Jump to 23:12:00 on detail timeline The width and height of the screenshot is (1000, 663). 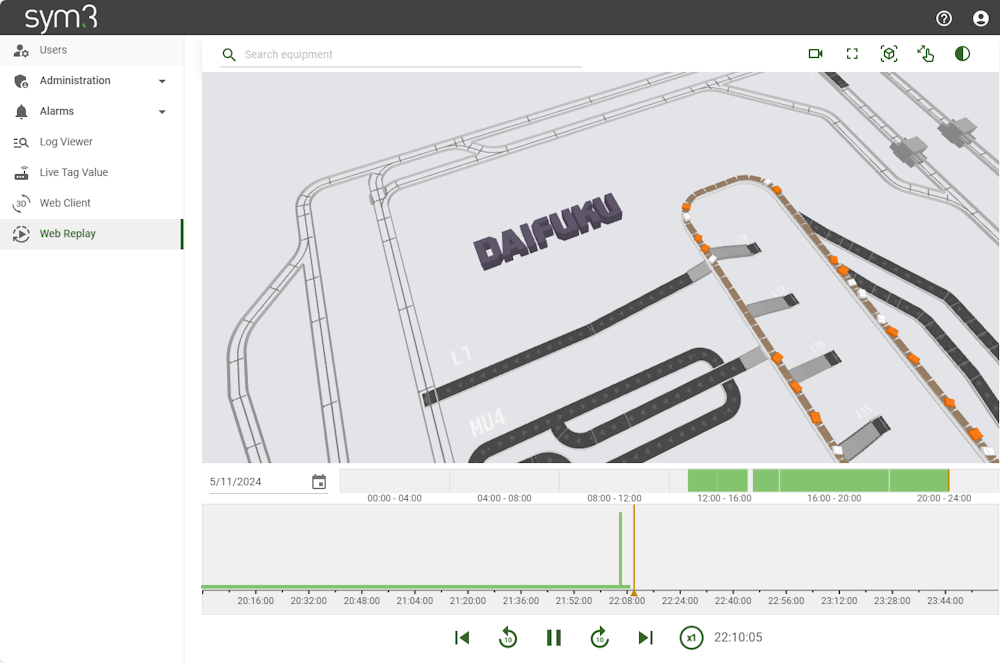click(839, 601)
